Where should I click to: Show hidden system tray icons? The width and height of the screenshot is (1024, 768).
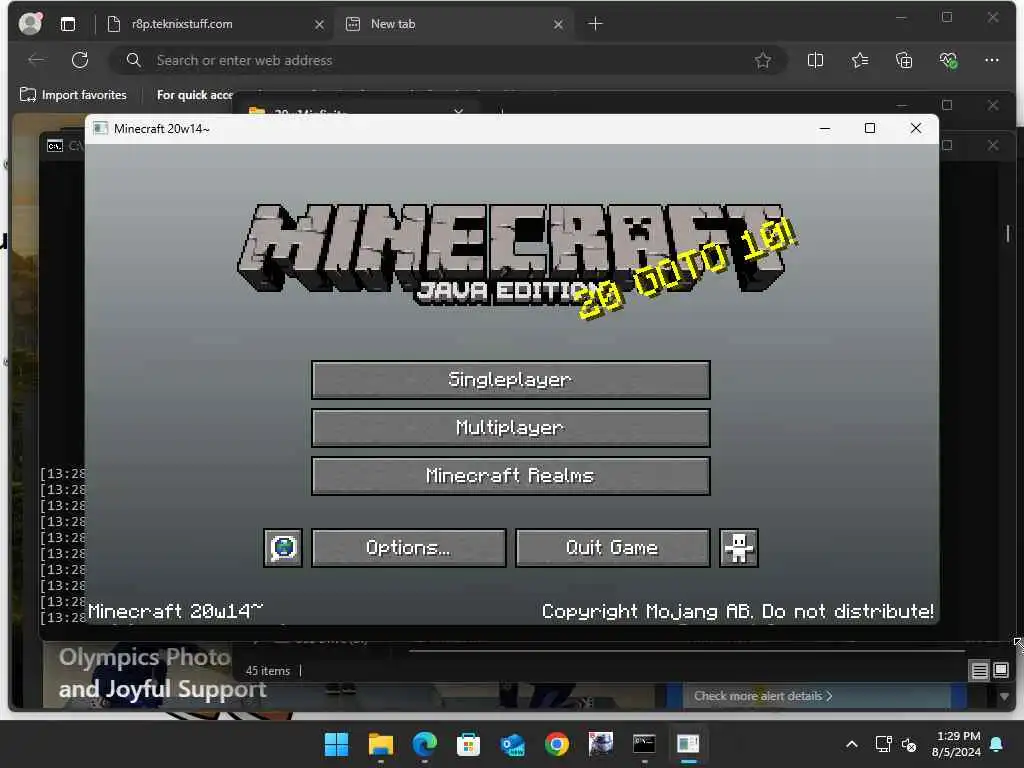(x=852, y=744)
